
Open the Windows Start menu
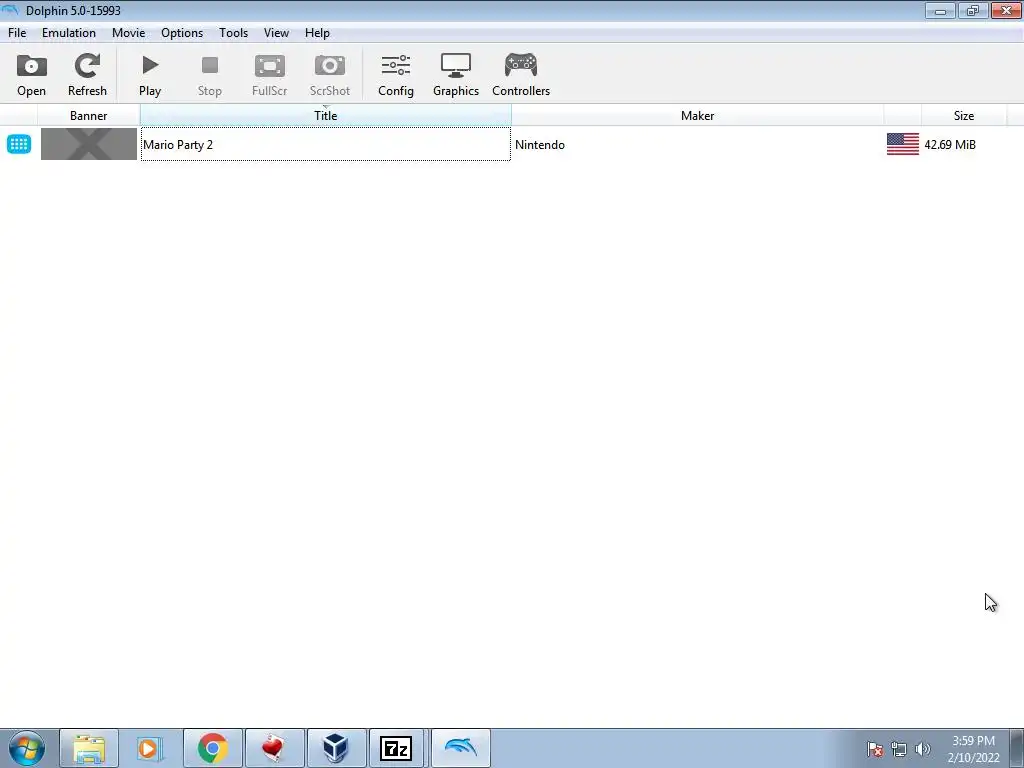[x=27, y=748]
